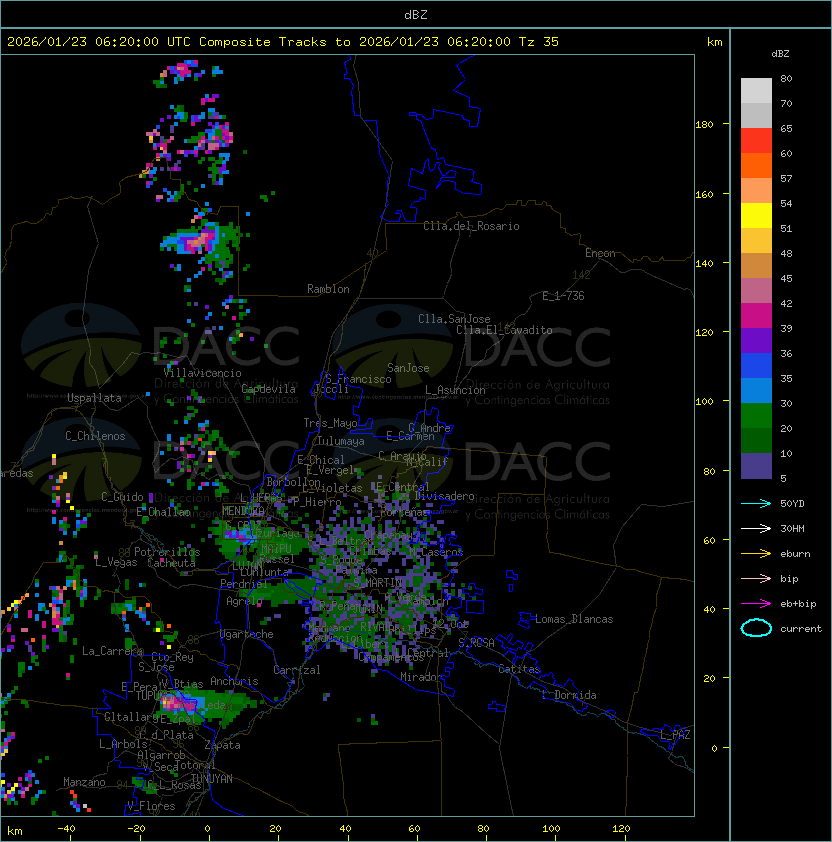
Task: Select the yellow 51 dBZ color swatch
Action: pyautogui.click(x=756, y=216)
